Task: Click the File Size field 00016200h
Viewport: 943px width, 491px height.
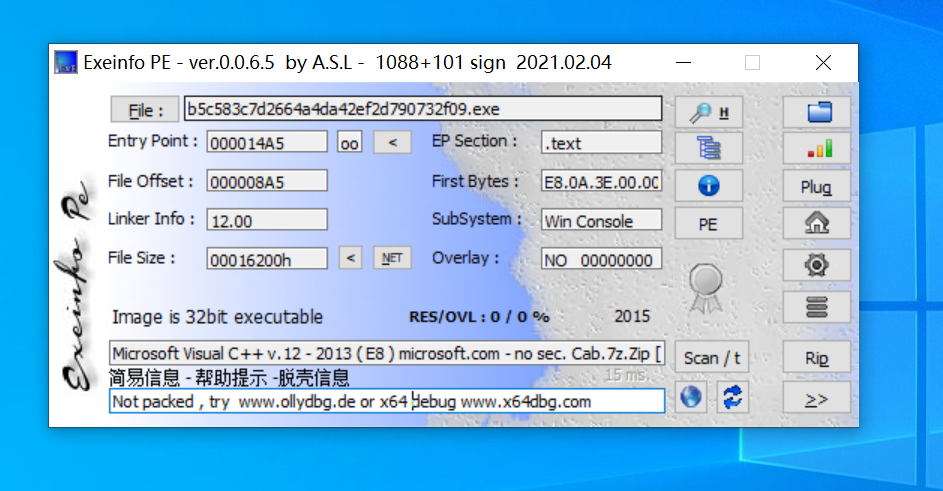Action: pos(267,259)
